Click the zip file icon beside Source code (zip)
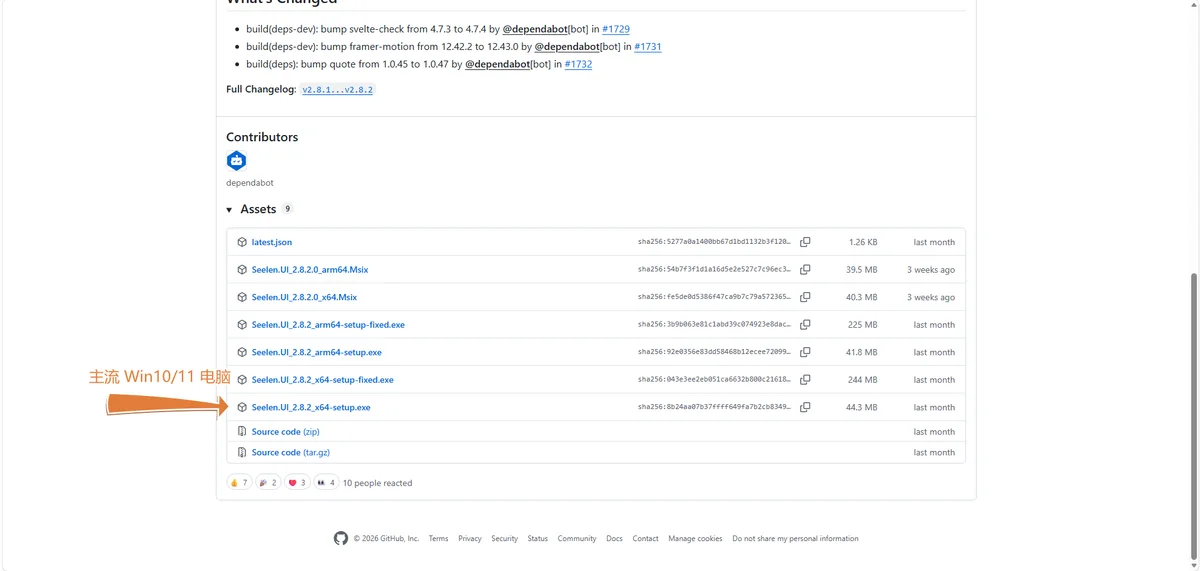 (x=242, y=432)
